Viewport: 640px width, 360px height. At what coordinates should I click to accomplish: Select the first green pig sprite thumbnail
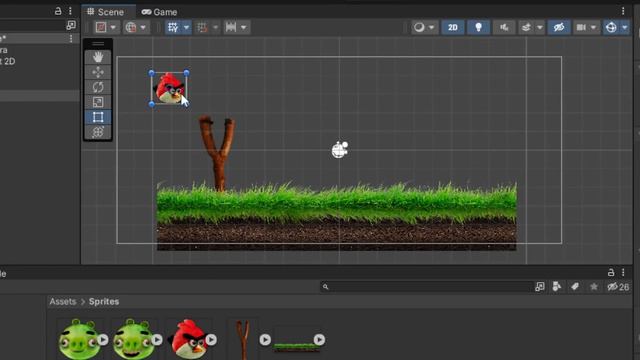(x=80, y=340)
